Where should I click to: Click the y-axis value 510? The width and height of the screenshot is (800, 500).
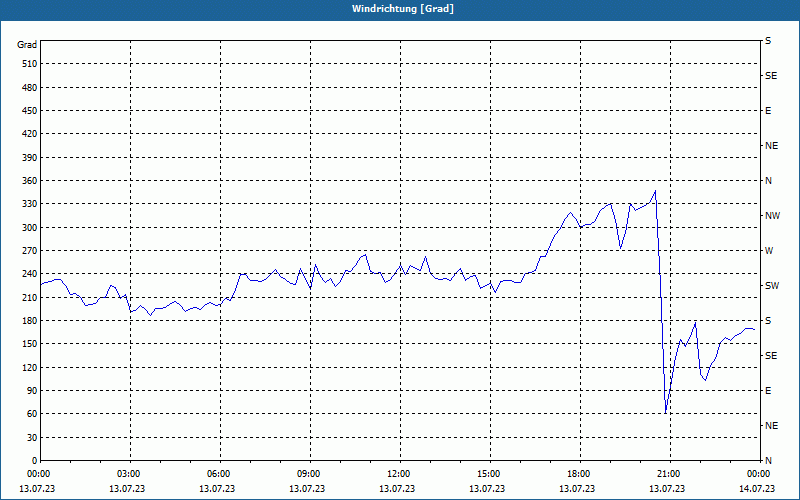(30, 64)
